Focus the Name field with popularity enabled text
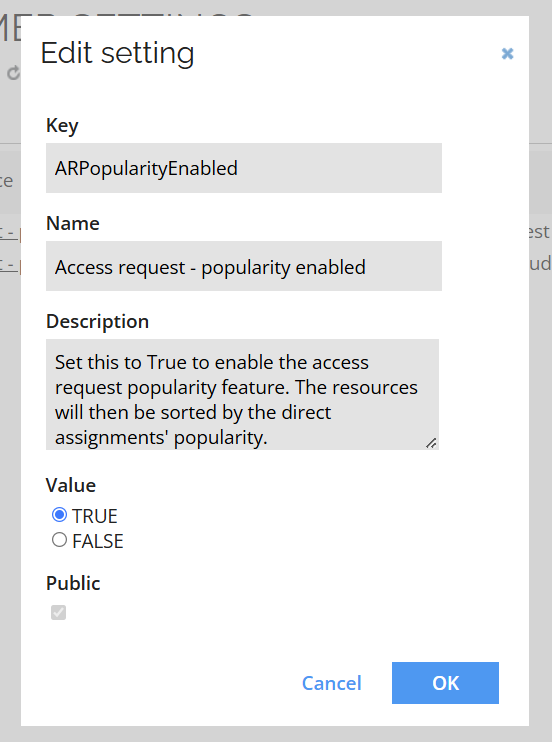Viewport: 552px width, 742px height. pos(244,266)
